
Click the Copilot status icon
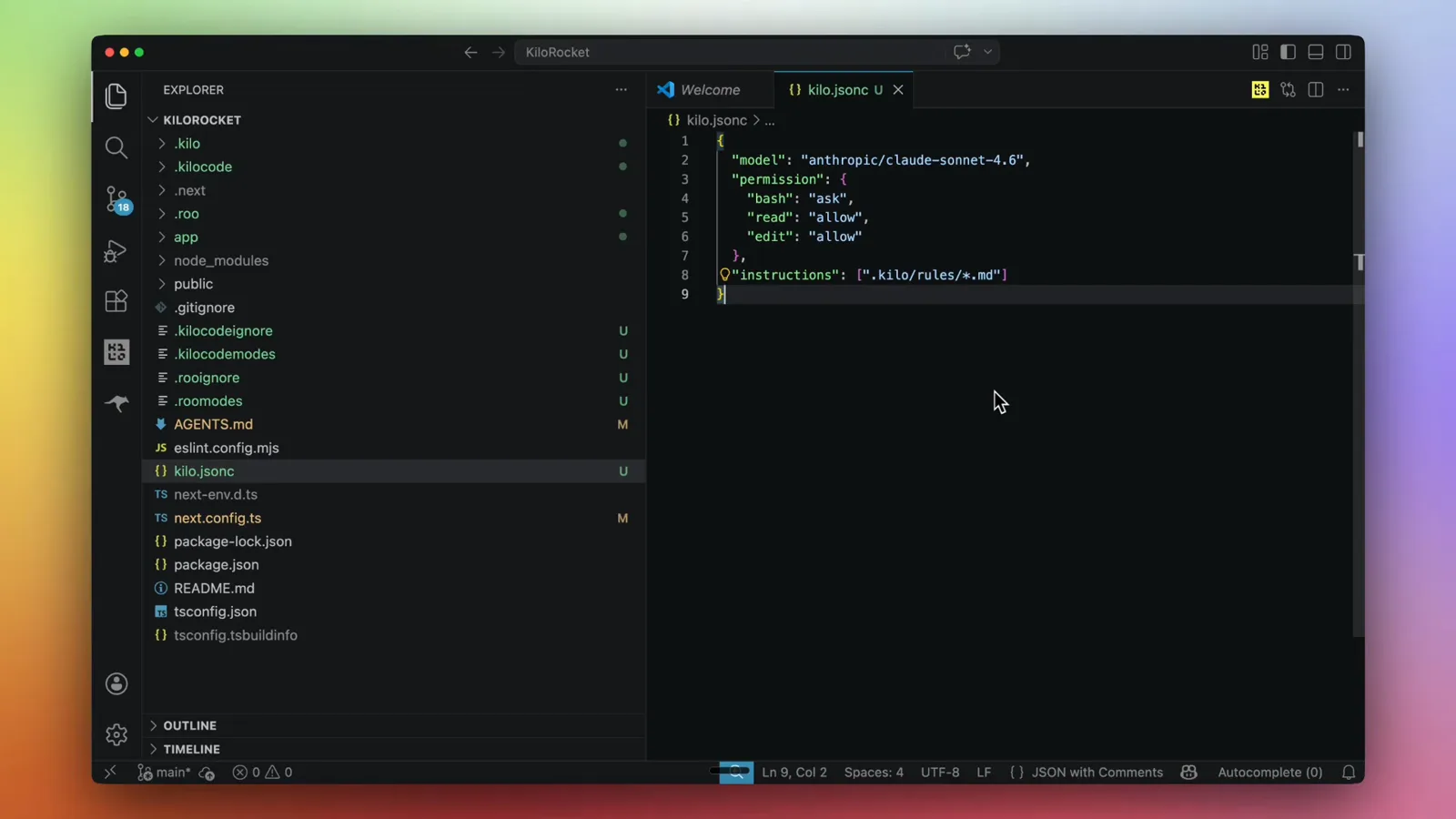(1188, 773)
